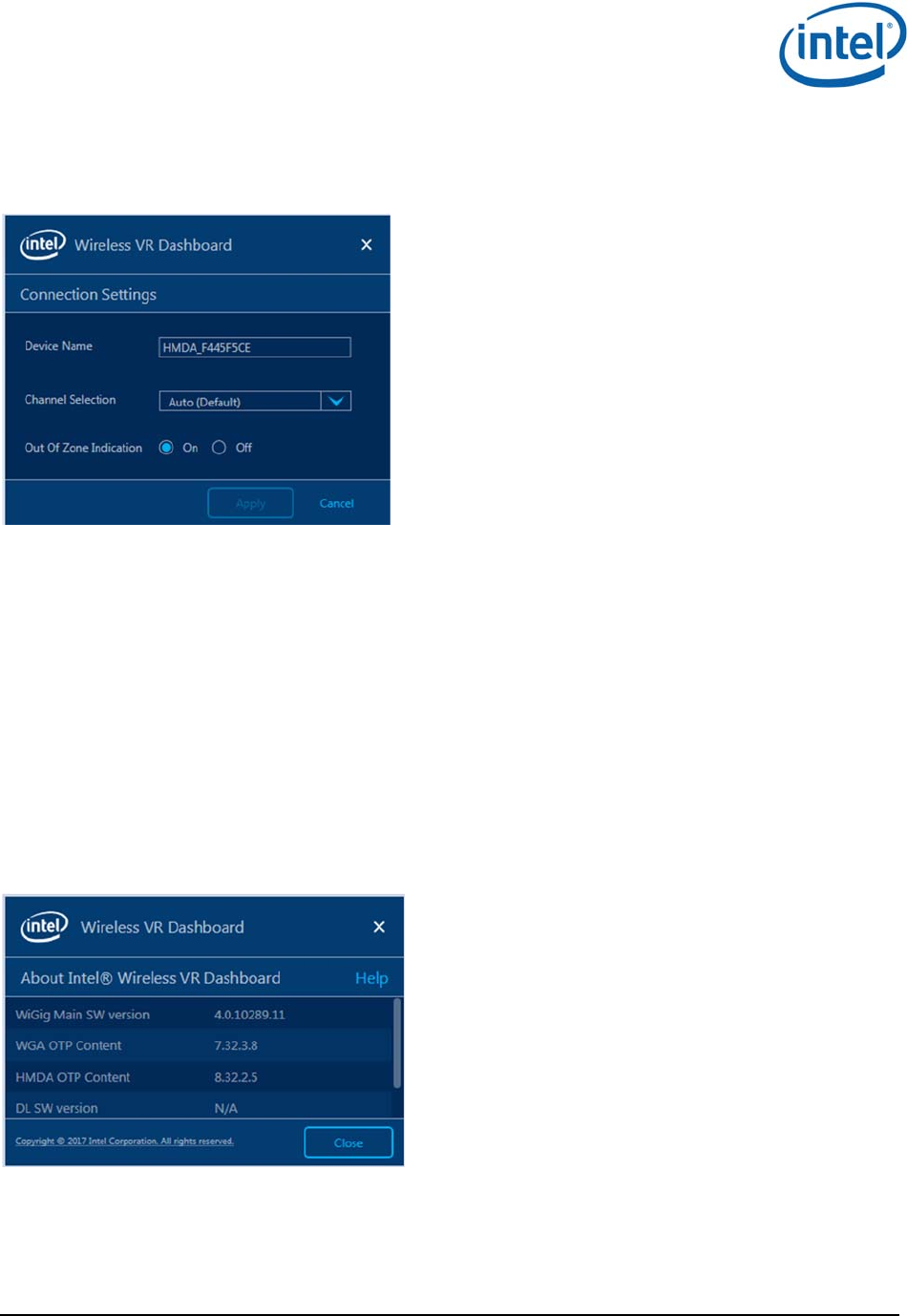Click the N/A value for DL SW

tap(225, 1108)
